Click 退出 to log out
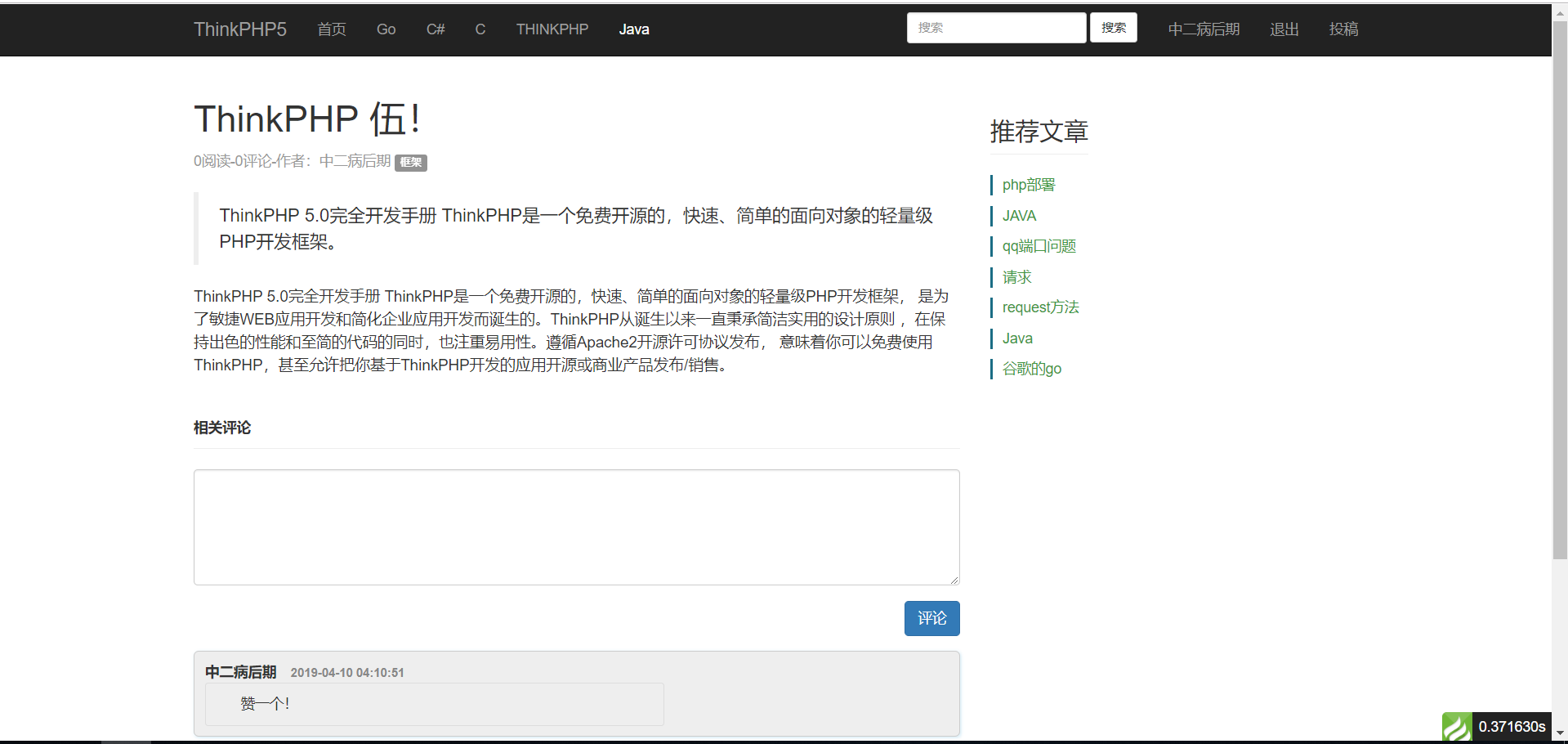This screenshot has width=1568, height=744. pos(1284,29)
